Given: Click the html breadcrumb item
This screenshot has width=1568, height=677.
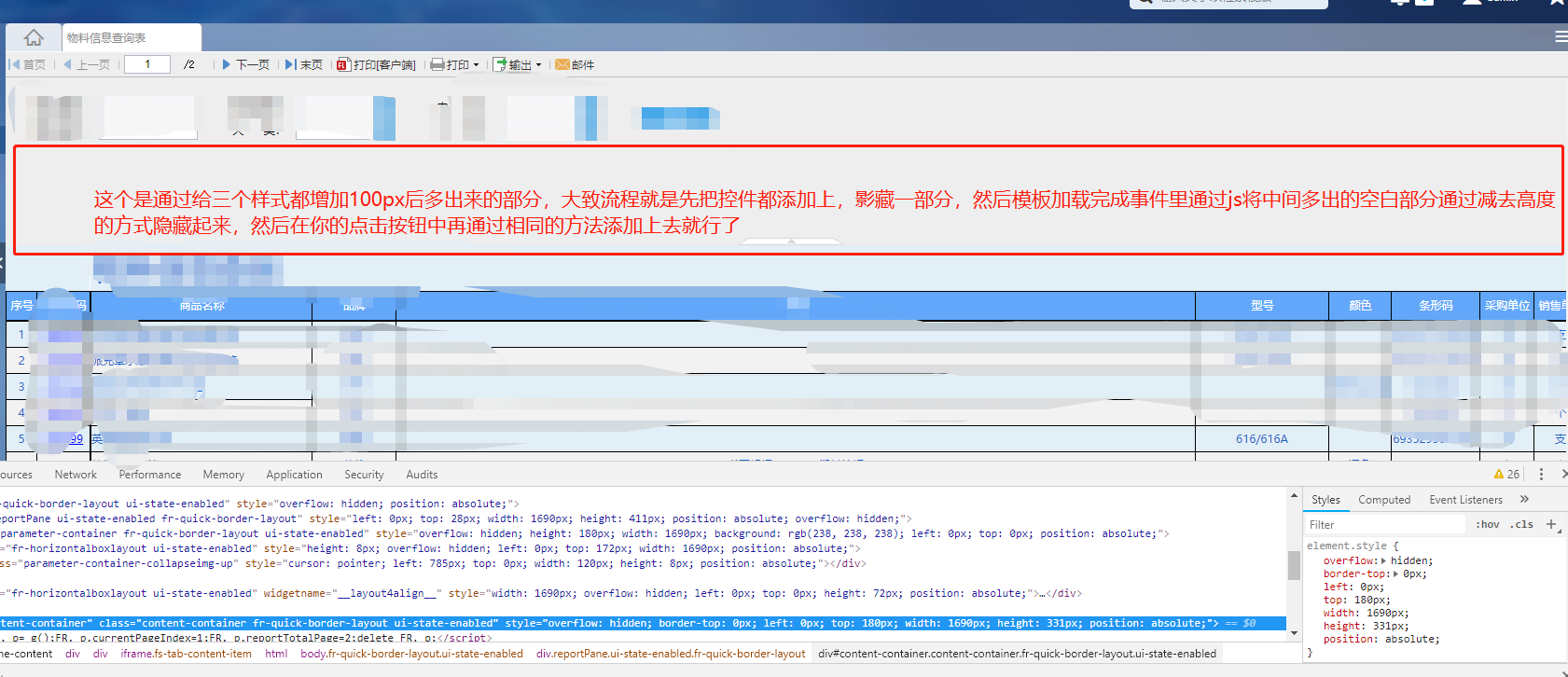Looking at the screenshot, I should pyautogui.click(x=276, y=654).
